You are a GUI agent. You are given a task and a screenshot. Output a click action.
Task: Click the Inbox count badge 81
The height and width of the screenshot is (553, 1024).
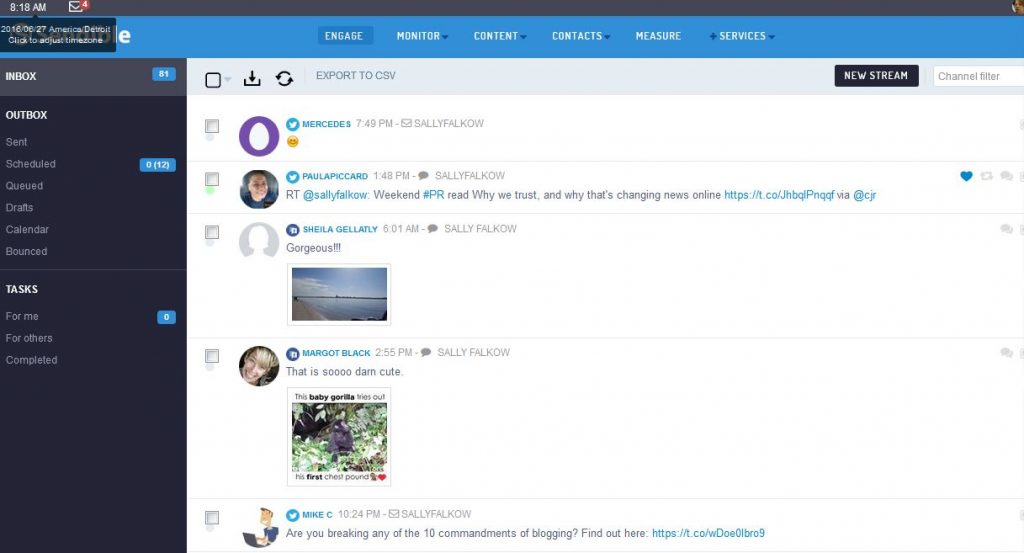(163, 74)
